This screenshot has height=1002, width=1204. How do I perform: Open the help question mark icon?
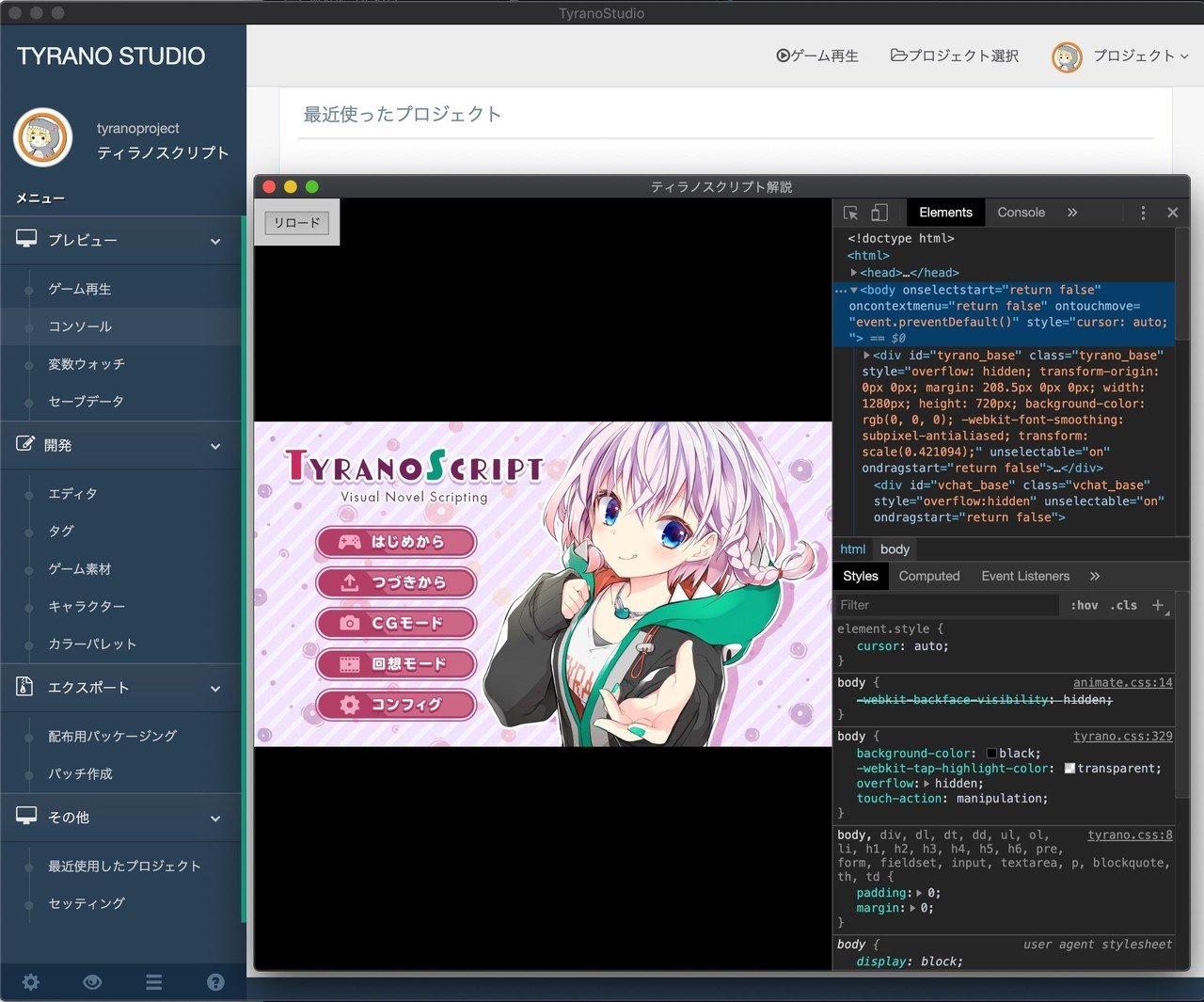pos(215,982)
